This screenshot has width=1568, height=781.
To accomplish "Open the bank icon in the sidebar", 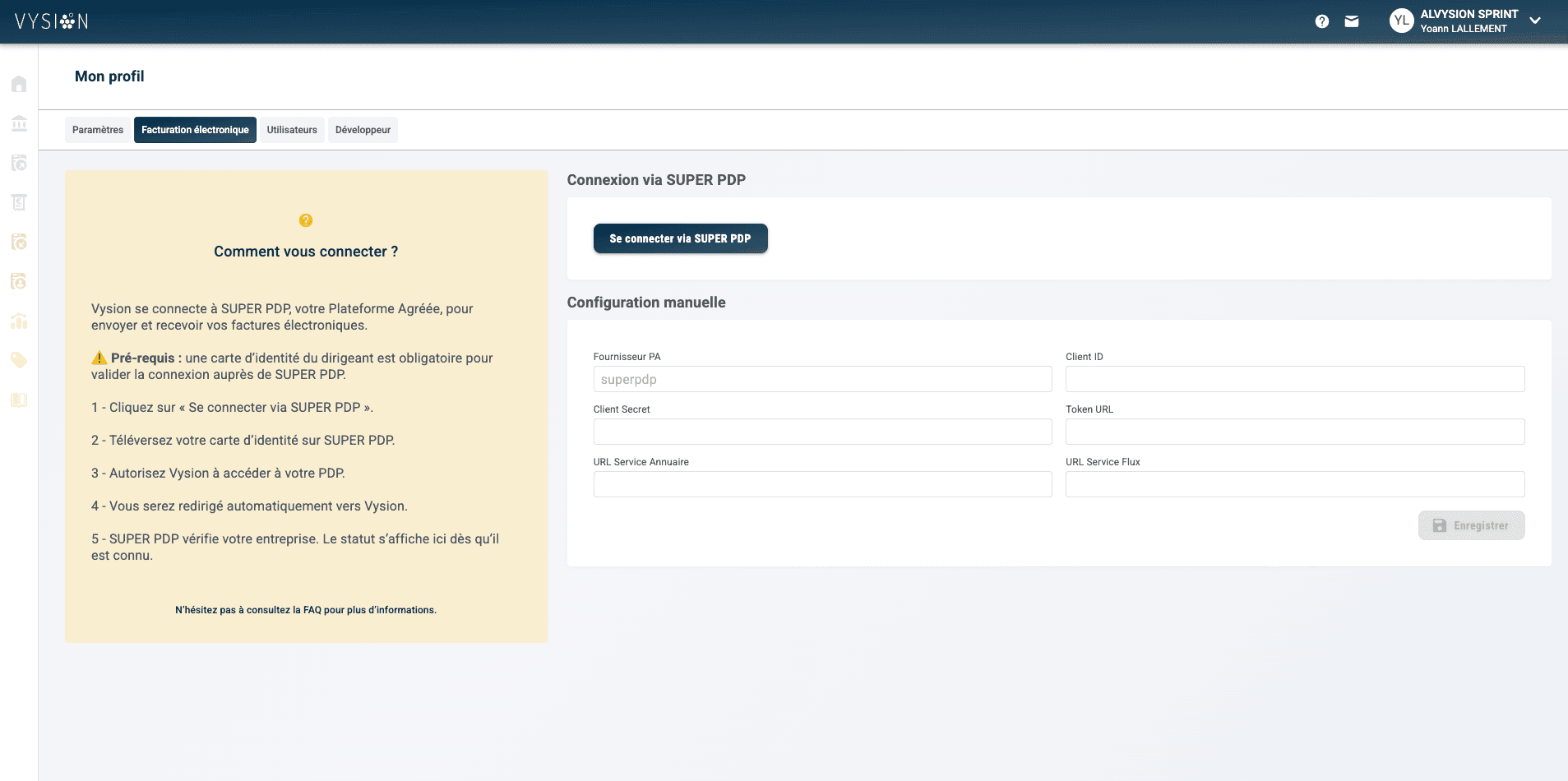I will tap(19, 123).
